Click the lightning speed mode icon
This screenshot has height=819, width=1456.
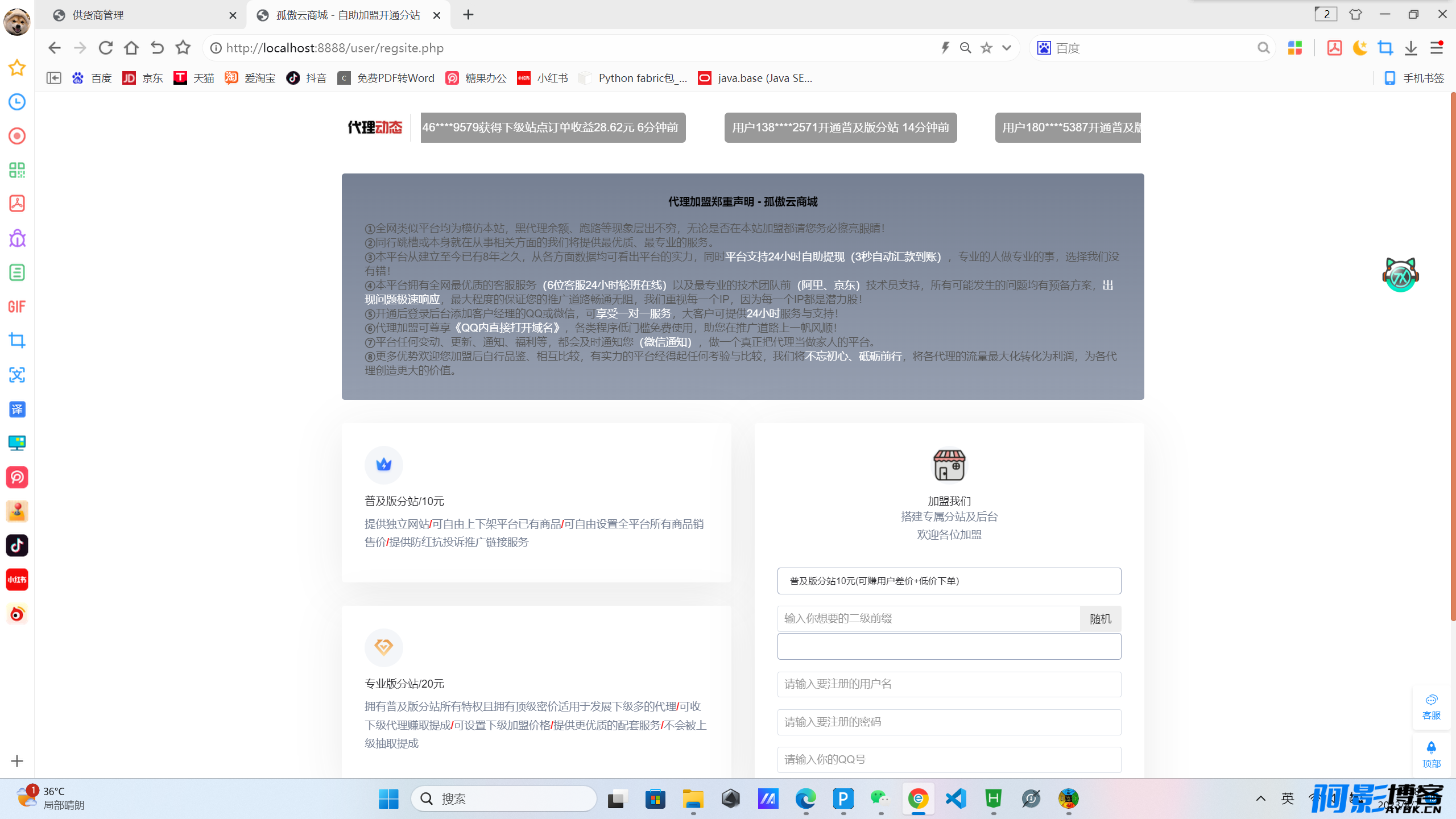pyautogui.click(x=945, y=48)
